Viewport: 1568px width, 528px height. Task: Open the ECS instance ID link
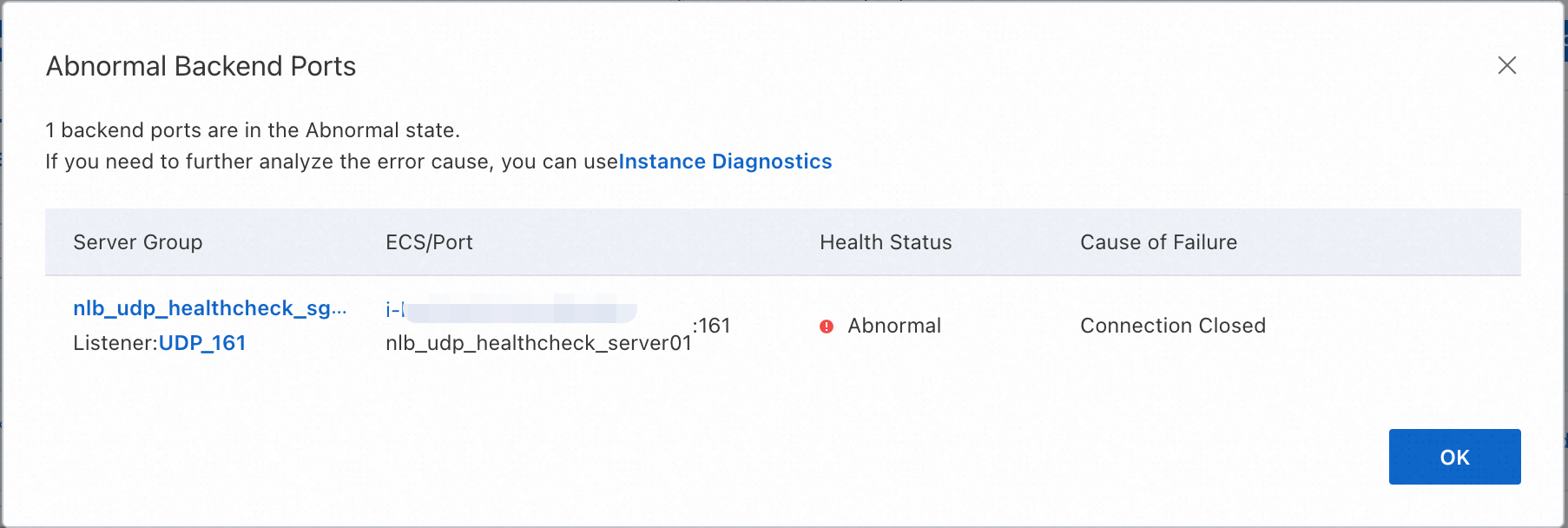pos(394,309)
